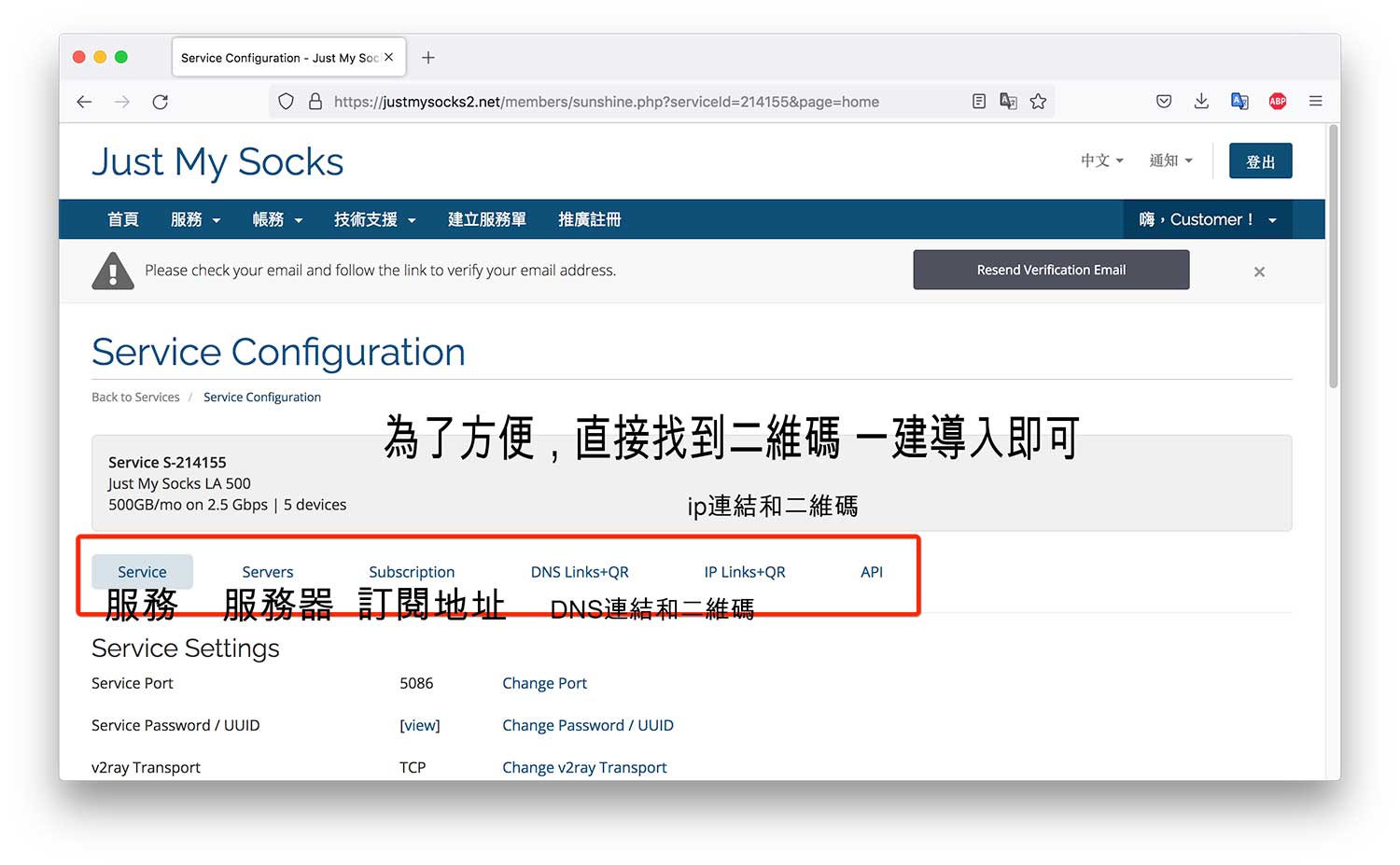
Task: Click the padlock site security icon
Action: 315,102
